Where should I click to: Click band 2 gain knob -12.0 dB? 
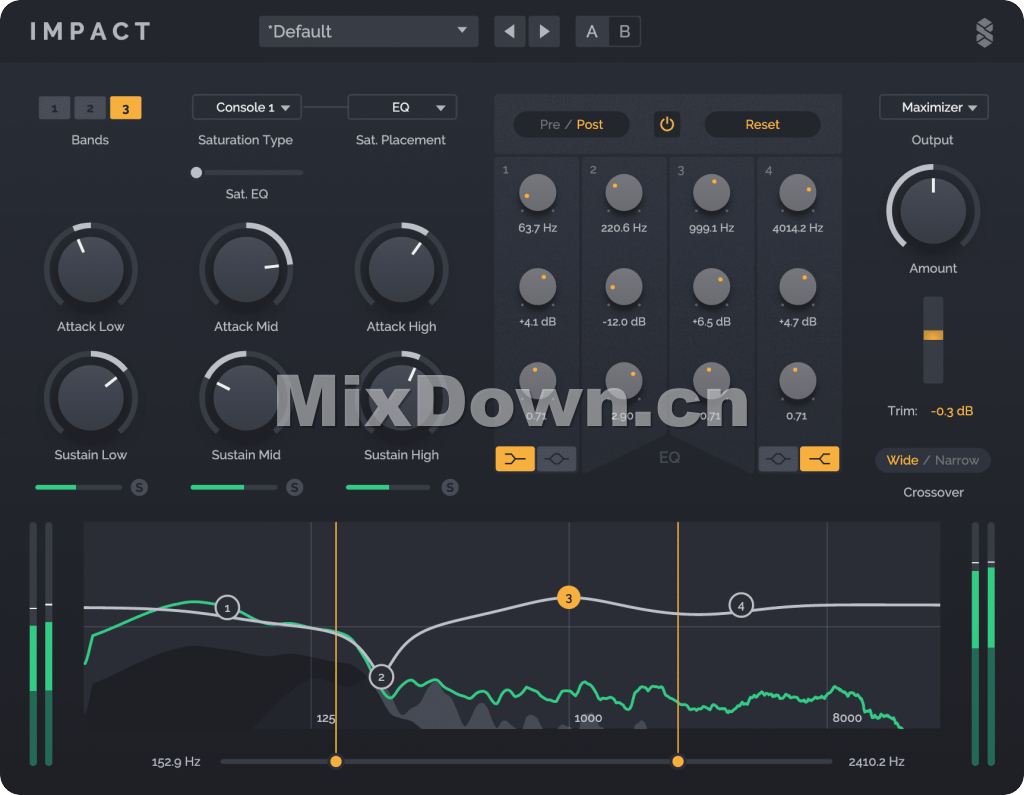[x=624, y=287]
